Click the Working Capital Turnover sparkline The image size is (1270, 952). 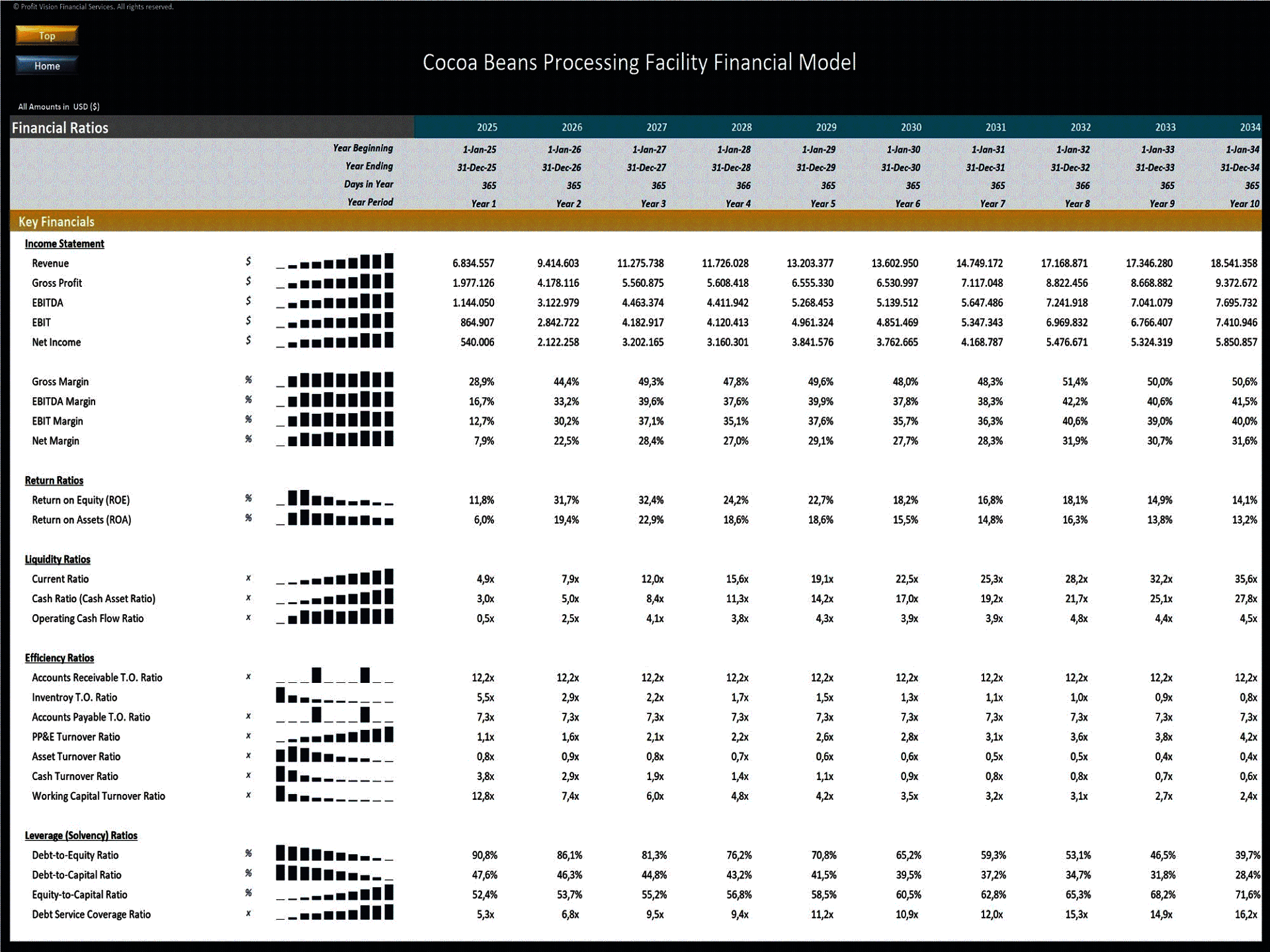click(x=335, y=794)
